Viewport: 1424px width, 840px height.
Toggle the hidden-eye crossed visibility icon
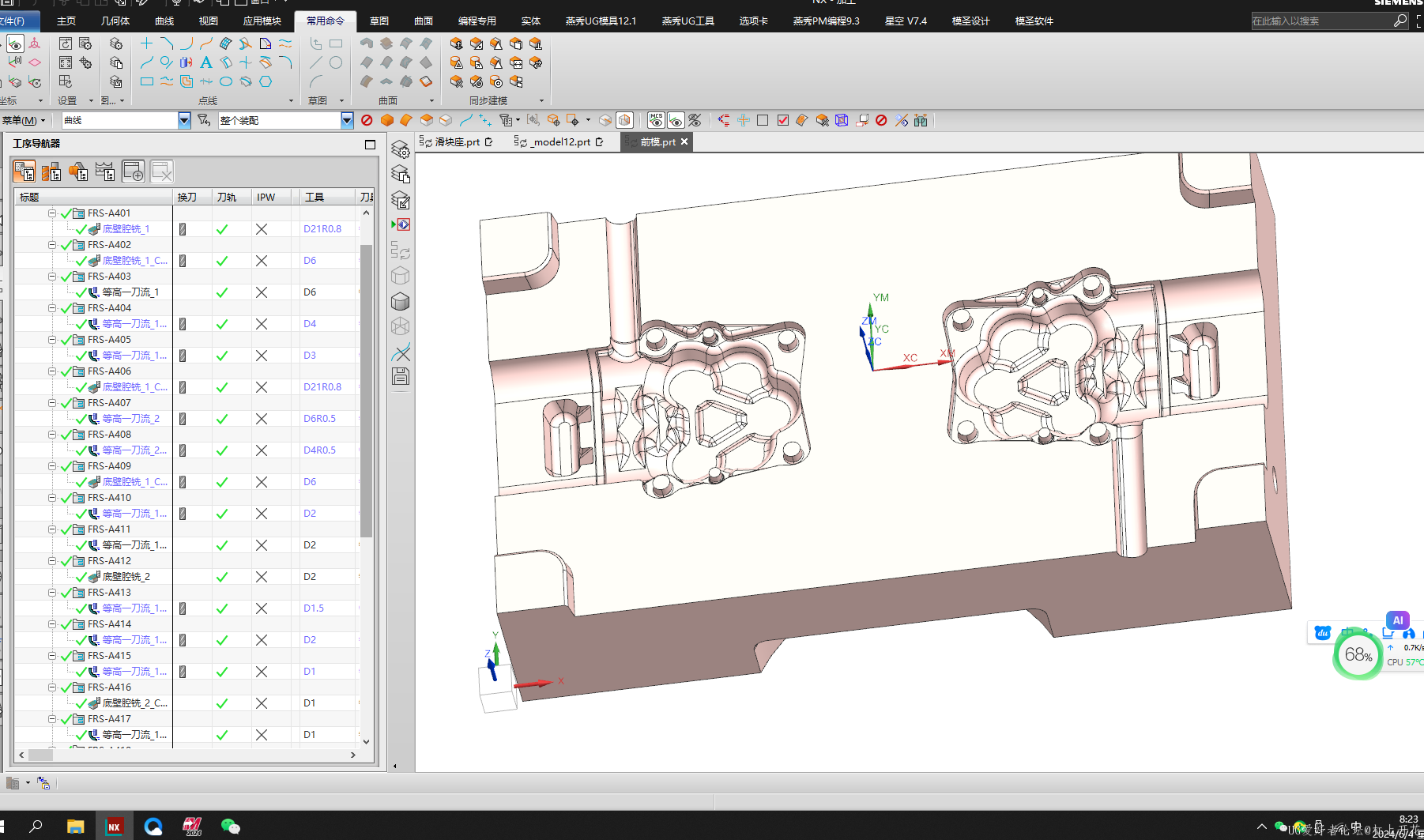click(695, 120)
